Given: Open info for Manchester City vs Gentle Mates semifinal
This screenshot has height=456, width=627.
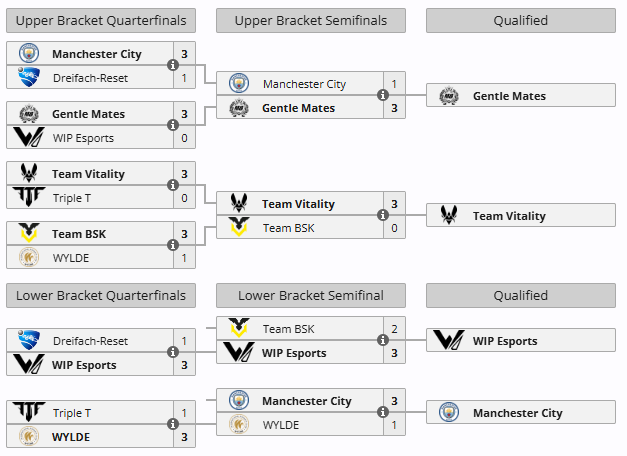Looking at the screenshot, I should click(x=383, y=96).
